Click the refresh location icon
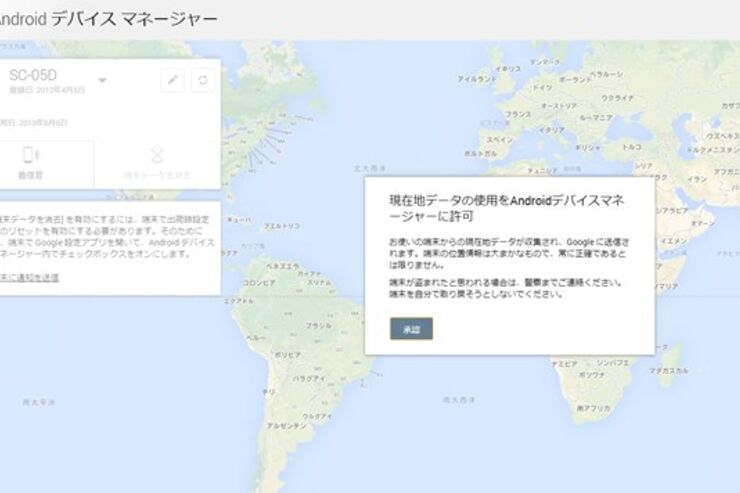The width and height of the screenshot is (740, 493). pyautogui.click(x=203, y=80)
